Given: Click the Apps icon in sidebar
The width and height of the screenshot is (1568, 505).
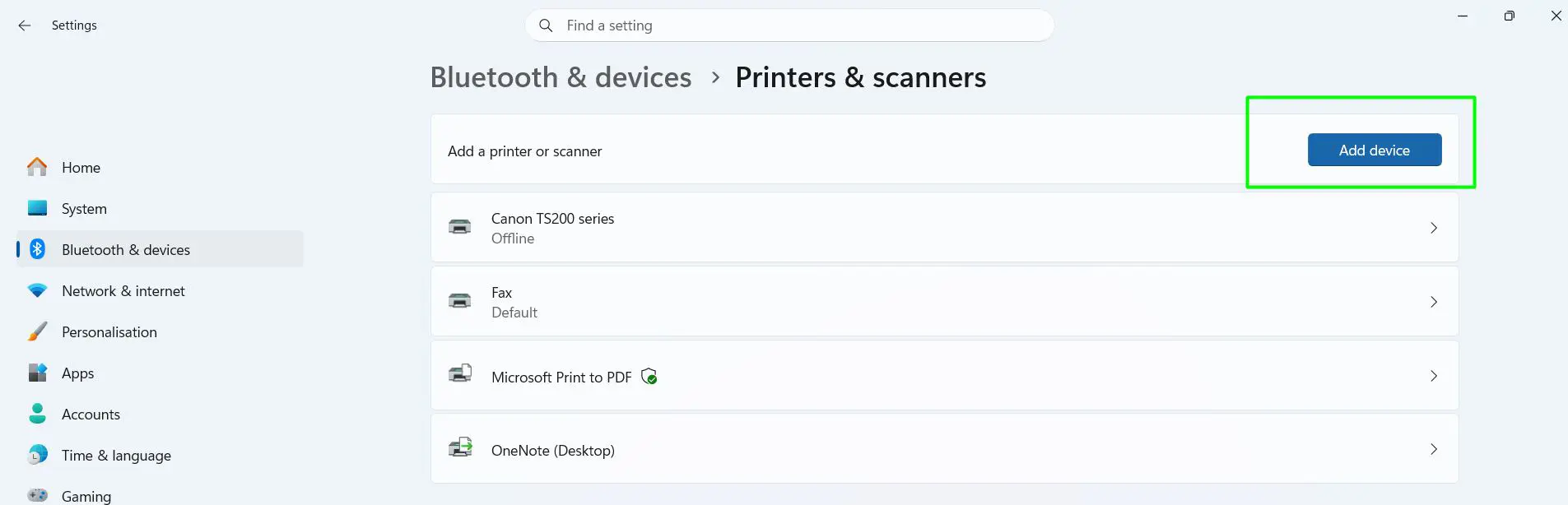Looking at the screenshot, I should (x=37, y=373).
